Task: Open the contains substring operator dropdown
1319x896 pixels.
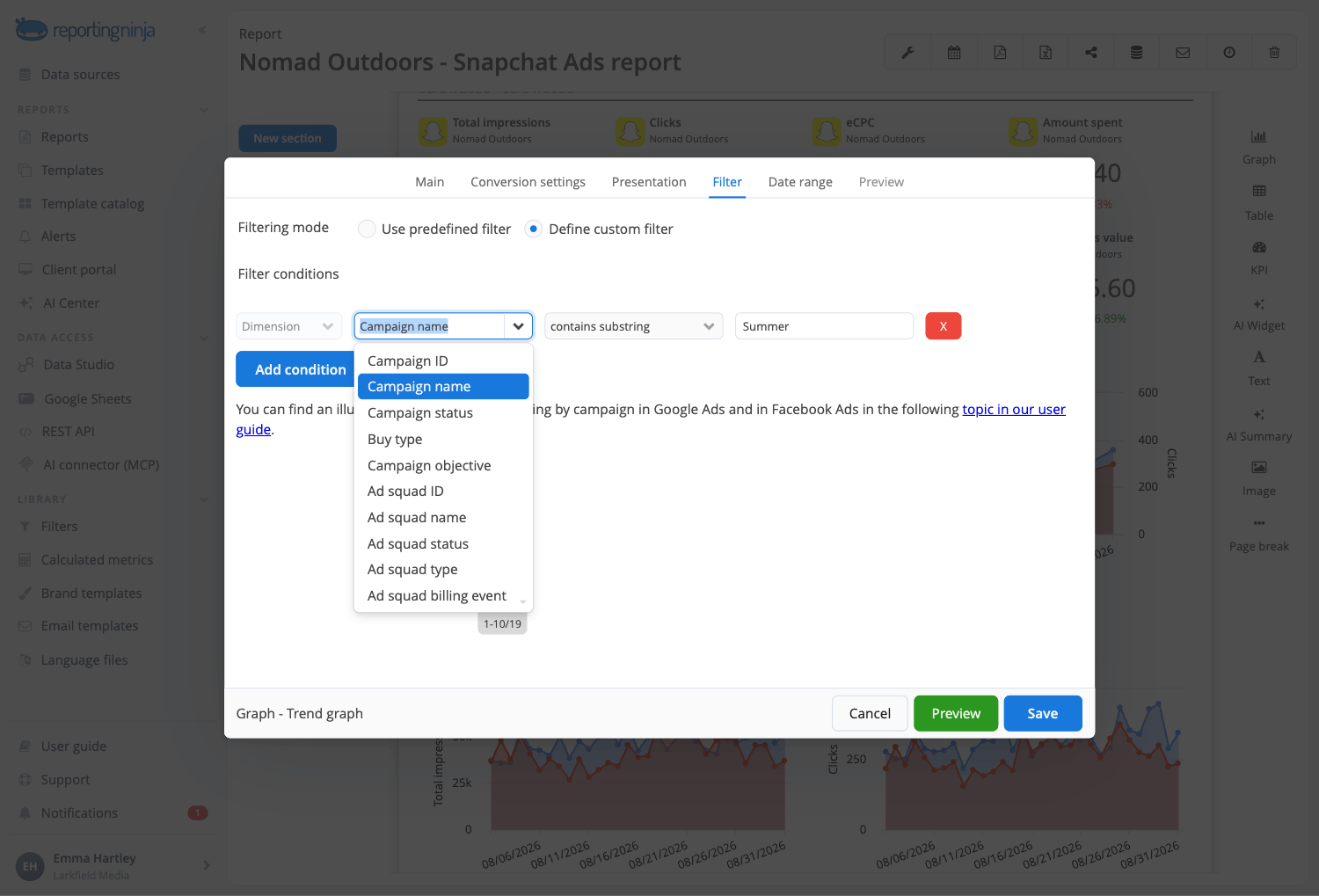Action: coord(633,326)
